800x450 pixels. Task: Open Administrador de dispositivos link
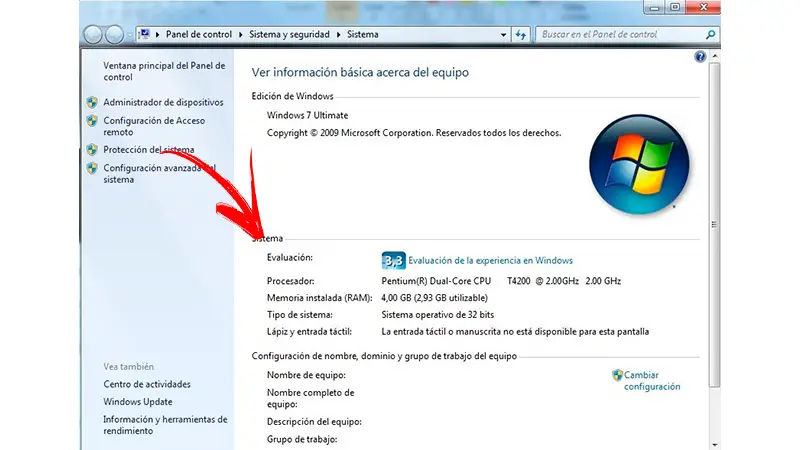pos(163,103)
